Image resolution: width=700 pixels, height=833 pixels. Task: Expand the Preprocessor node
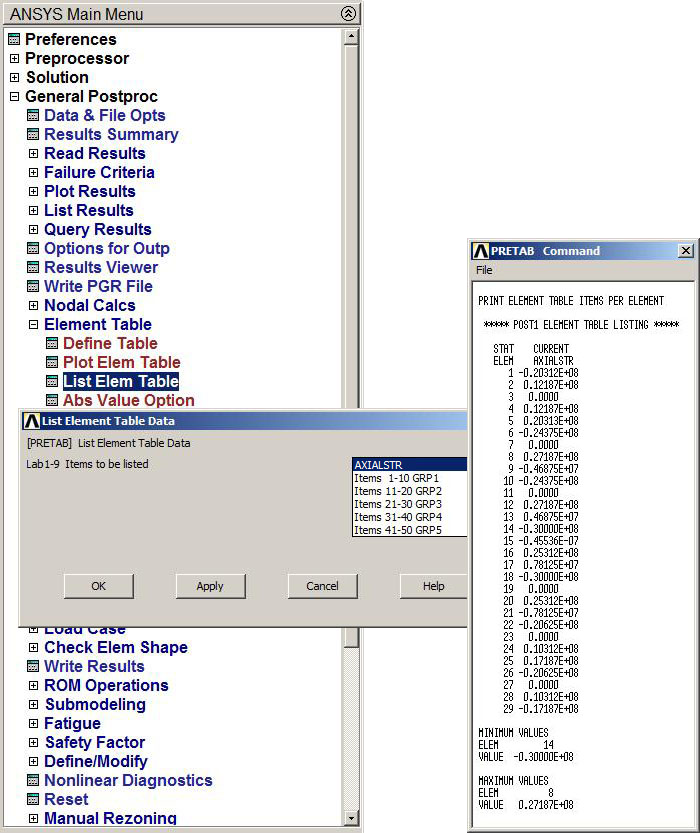[14, 58]
